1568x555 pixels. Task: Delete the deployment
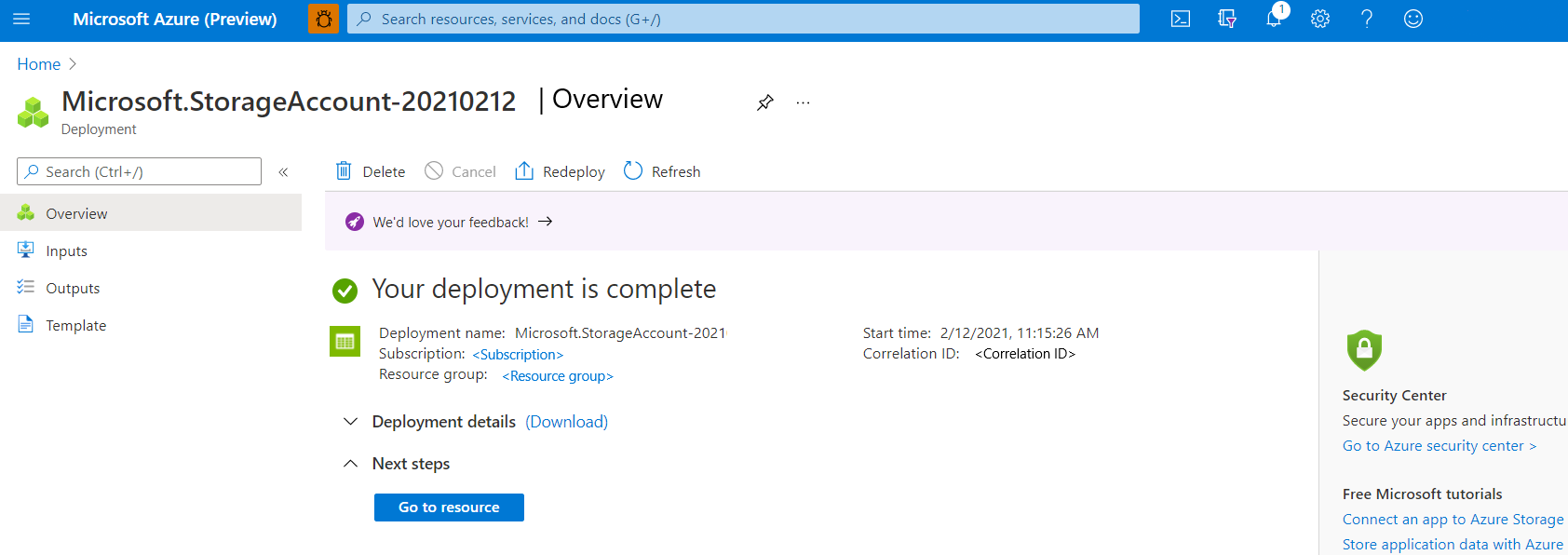[371, 171]
